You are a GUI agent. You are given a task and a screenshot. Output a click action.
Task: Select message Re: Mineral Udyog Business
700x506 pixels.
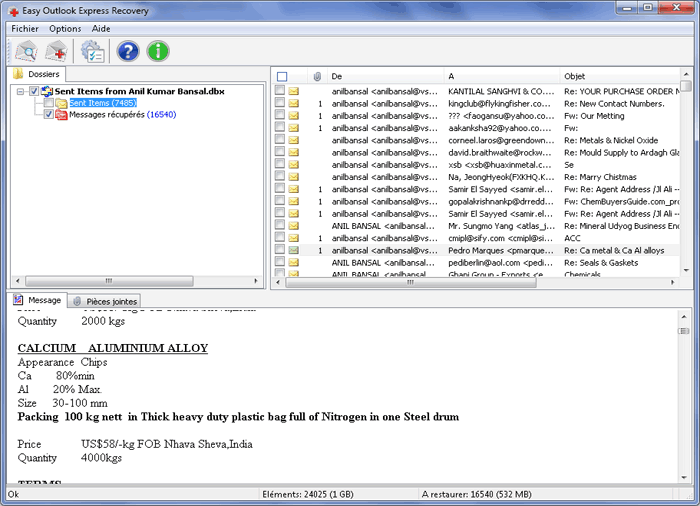[x=621, y=226]
